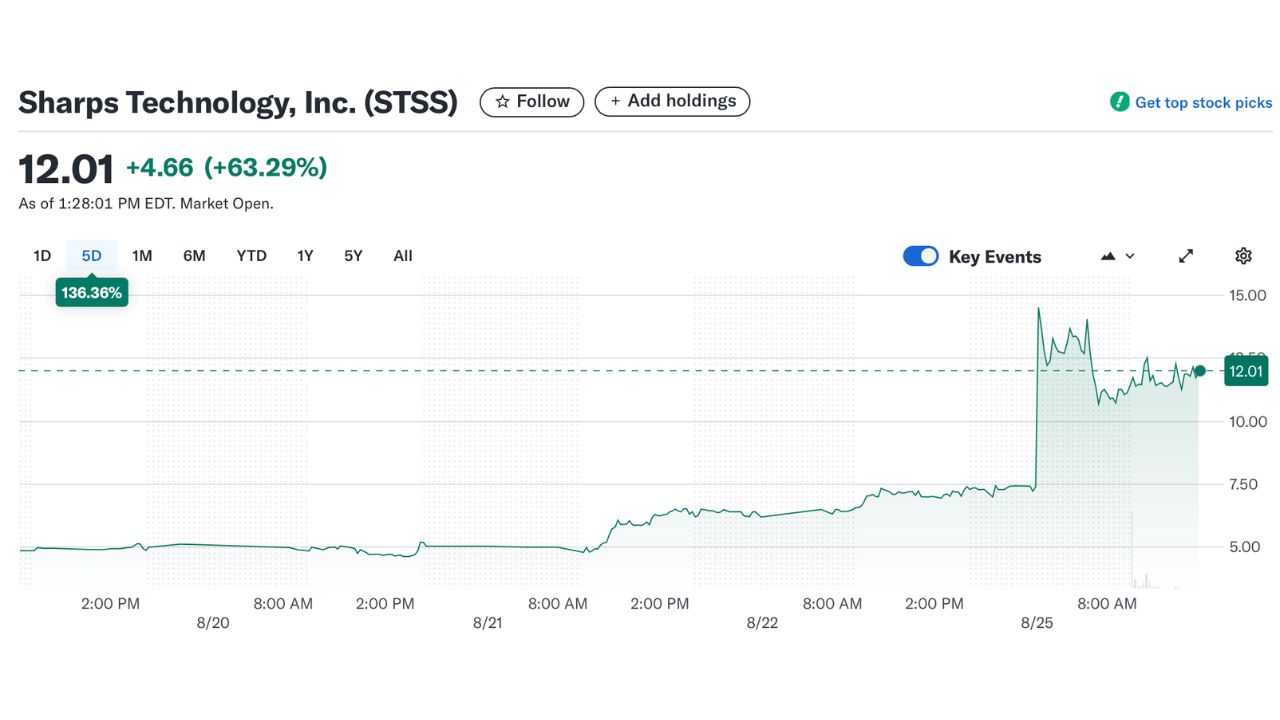The height and width of the screenshot is (720, 1280).
Task: Click the Sharps Technology, Inc. (STSS) heading
Action: pyautogui.click(x=238, y=102)
